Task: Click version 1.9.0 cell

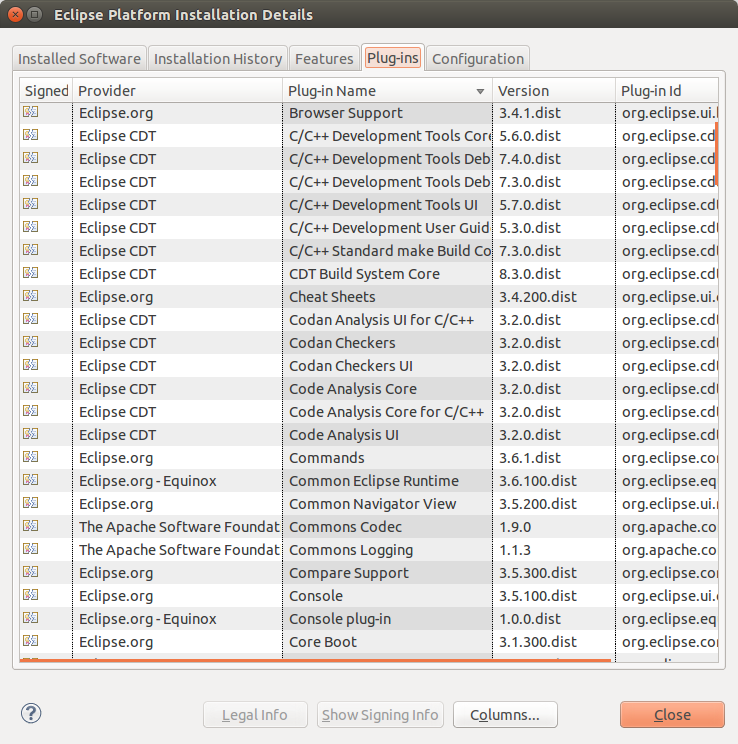Action: pyautogui.click(x=554, y=527)
